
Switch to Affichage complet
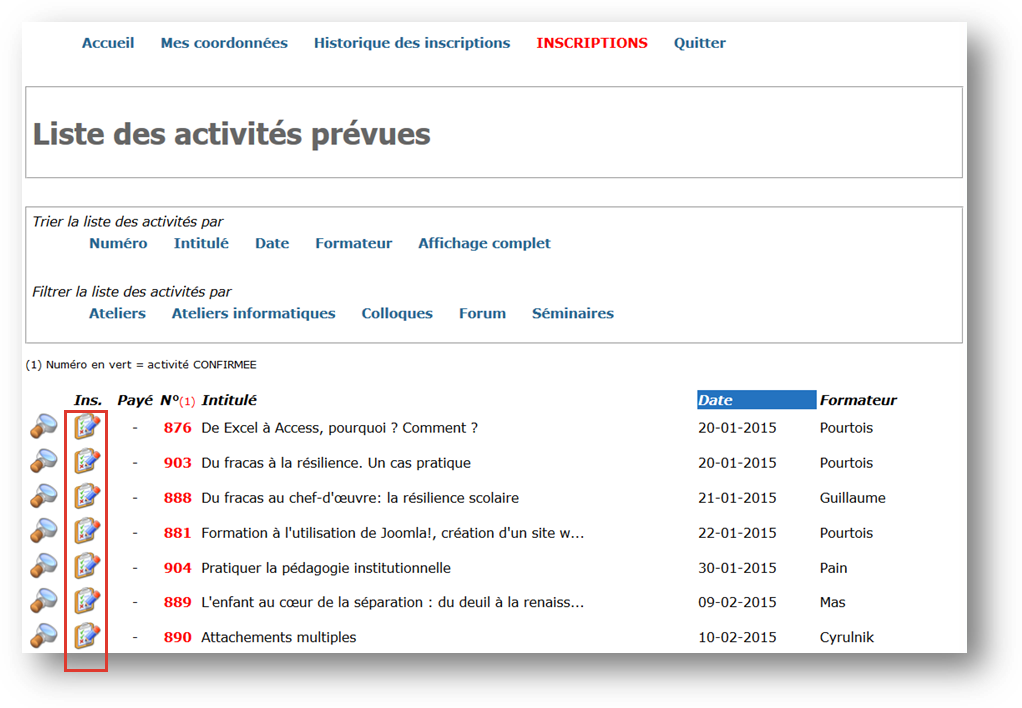tap(484, 243)
